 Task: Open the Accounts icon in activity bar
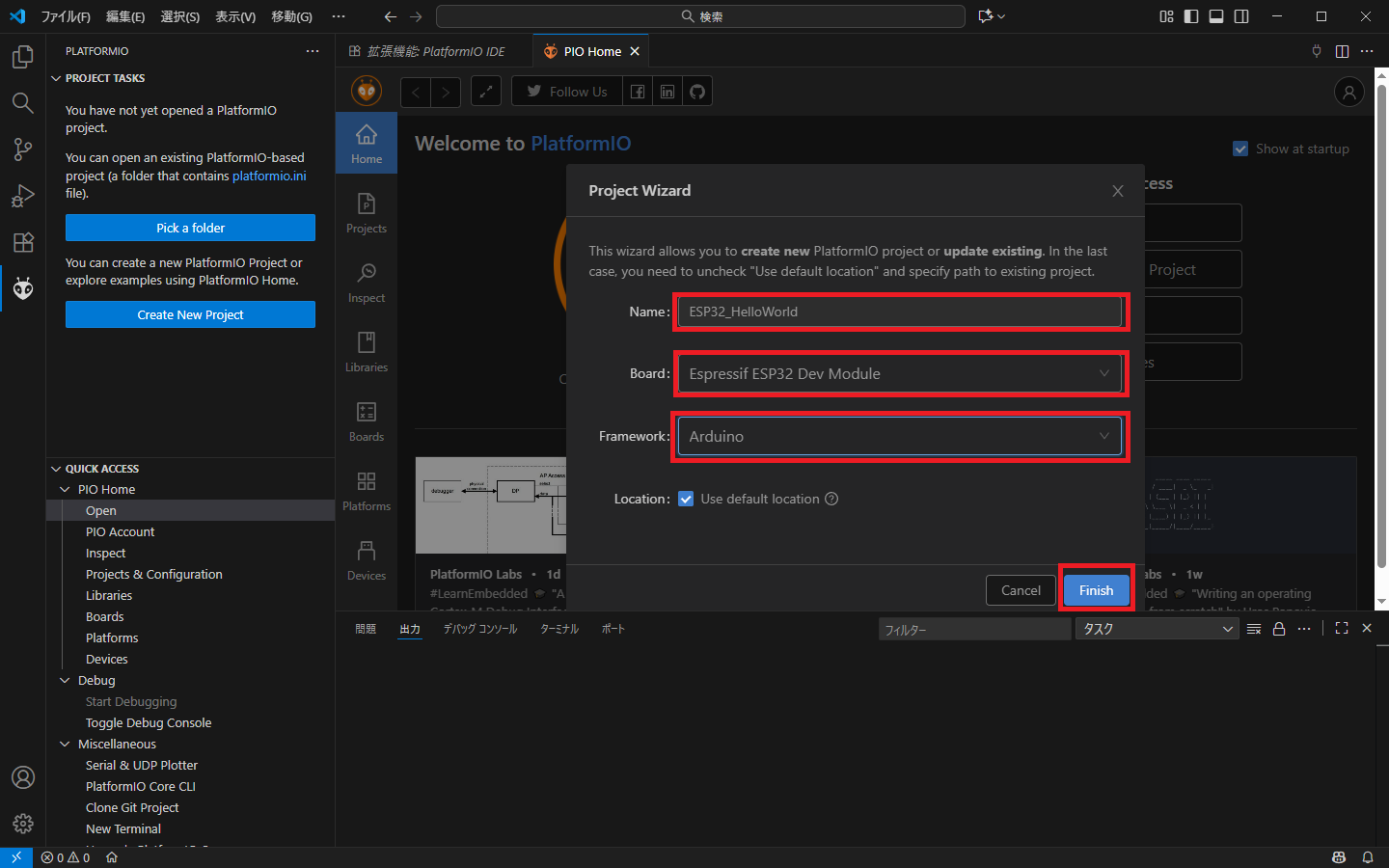tap(23, 777)
